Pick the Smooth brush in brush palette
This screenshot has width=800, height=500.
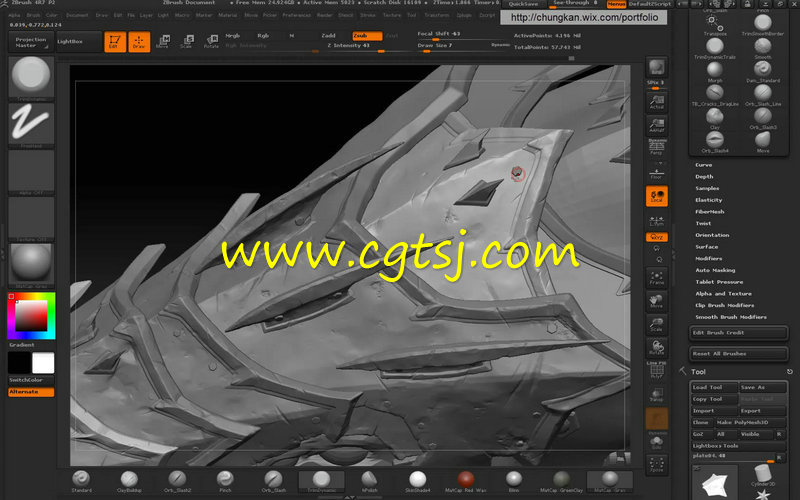(763, 48)
